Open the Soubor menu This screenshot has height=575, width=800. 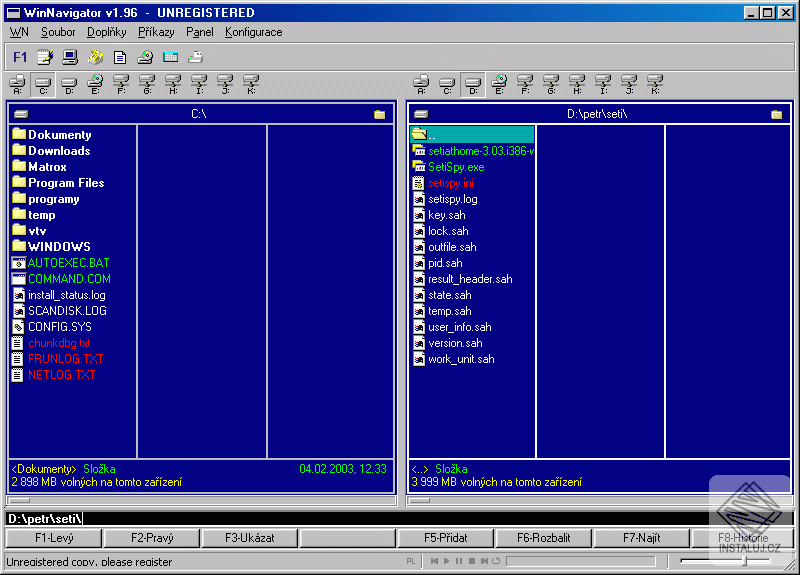pyautogui.click(x=58, y=32)
